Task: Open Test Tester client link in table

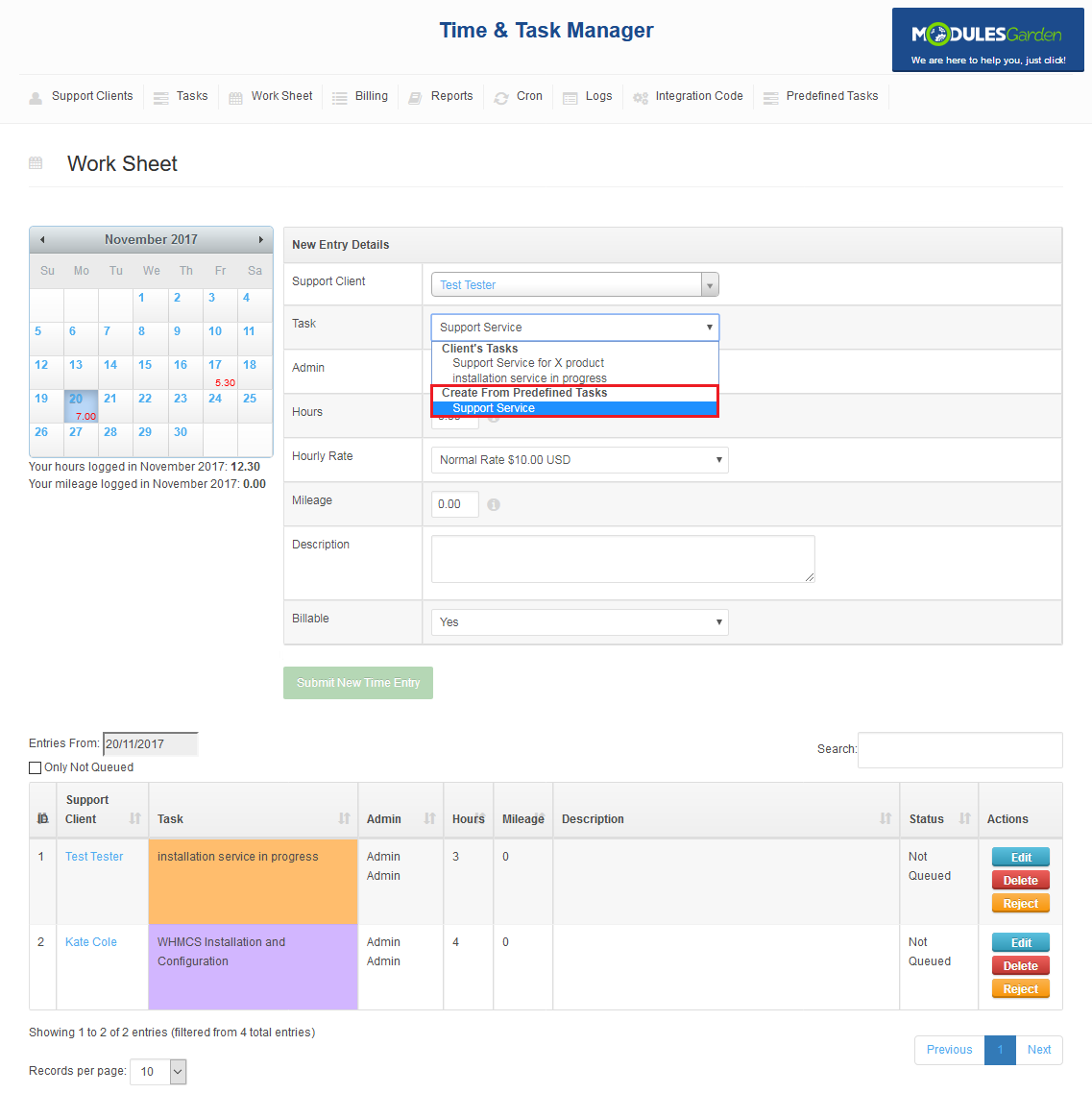Action: [94, 857]
